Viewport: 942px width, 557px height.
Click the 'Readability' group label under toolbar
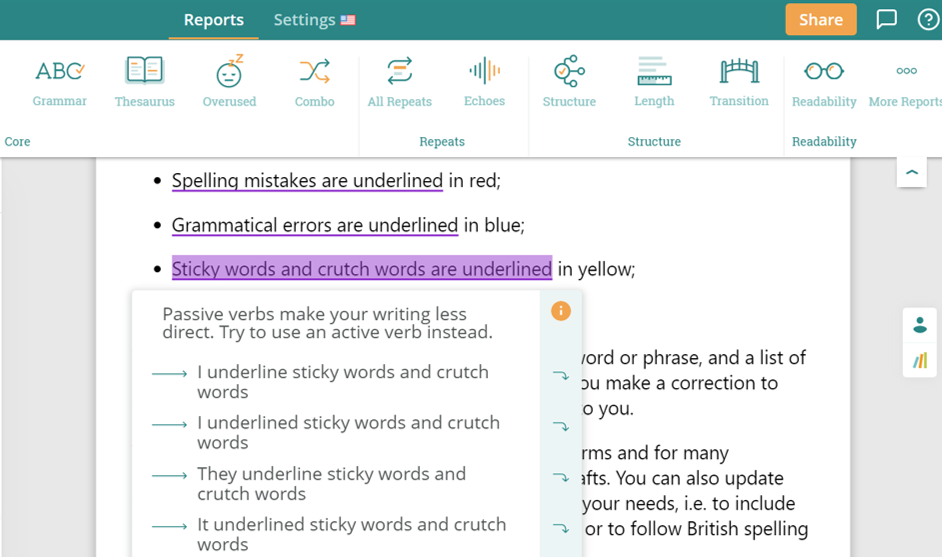(824, 141)
